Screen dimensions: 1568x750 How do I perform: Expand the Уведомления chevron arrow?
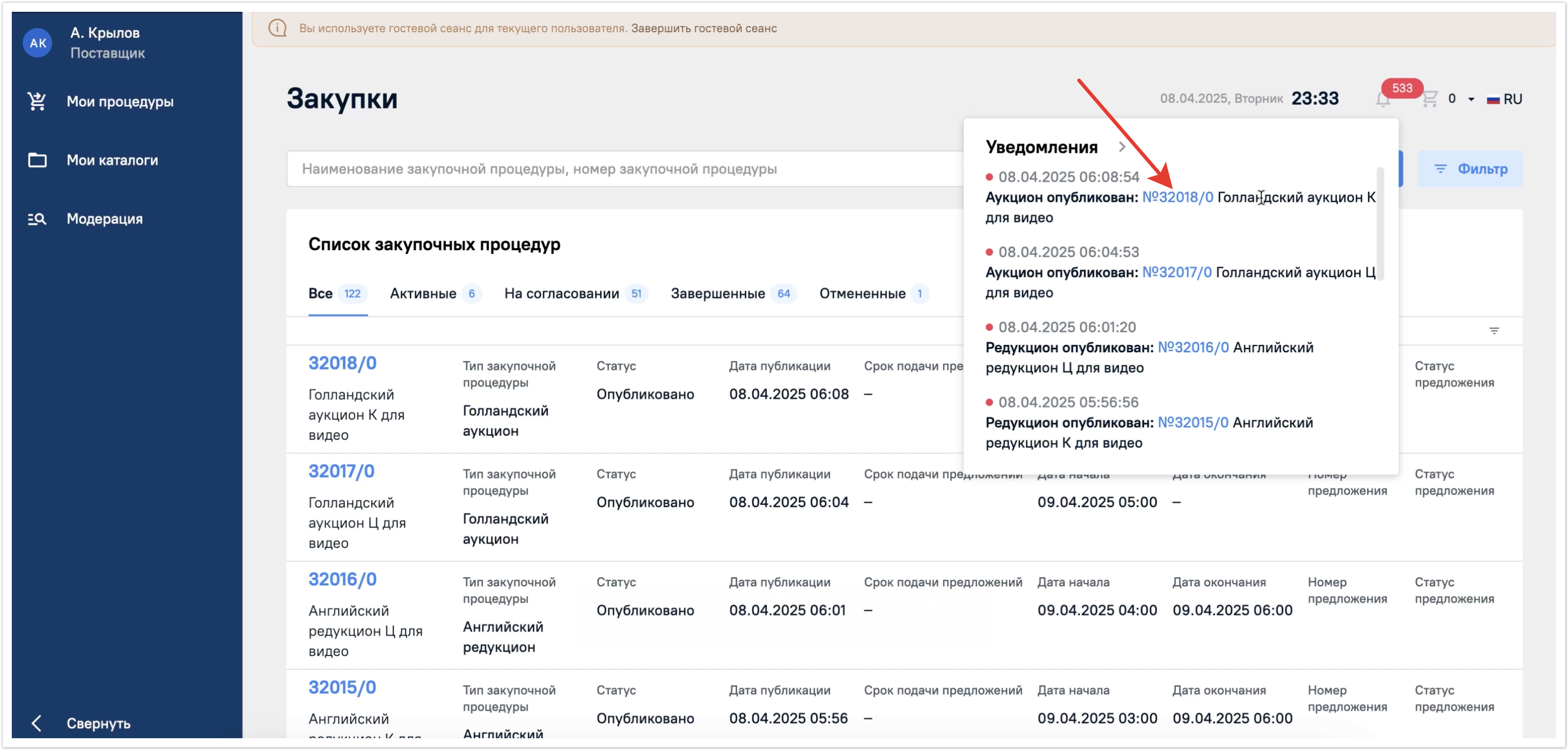1122,147
